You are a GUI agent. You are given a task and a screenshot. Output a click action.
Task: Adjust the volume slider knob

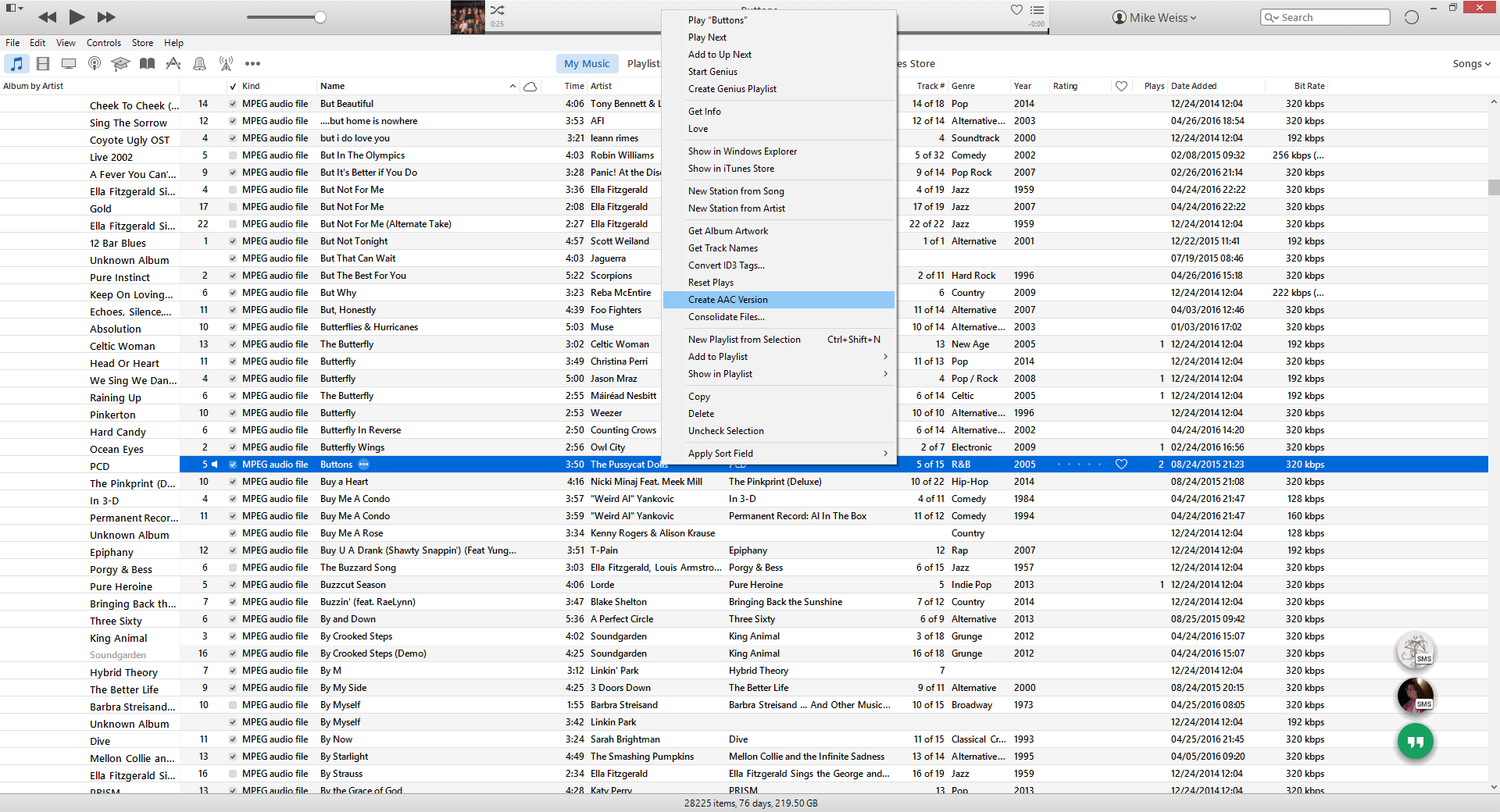click(x=320, y=17)
